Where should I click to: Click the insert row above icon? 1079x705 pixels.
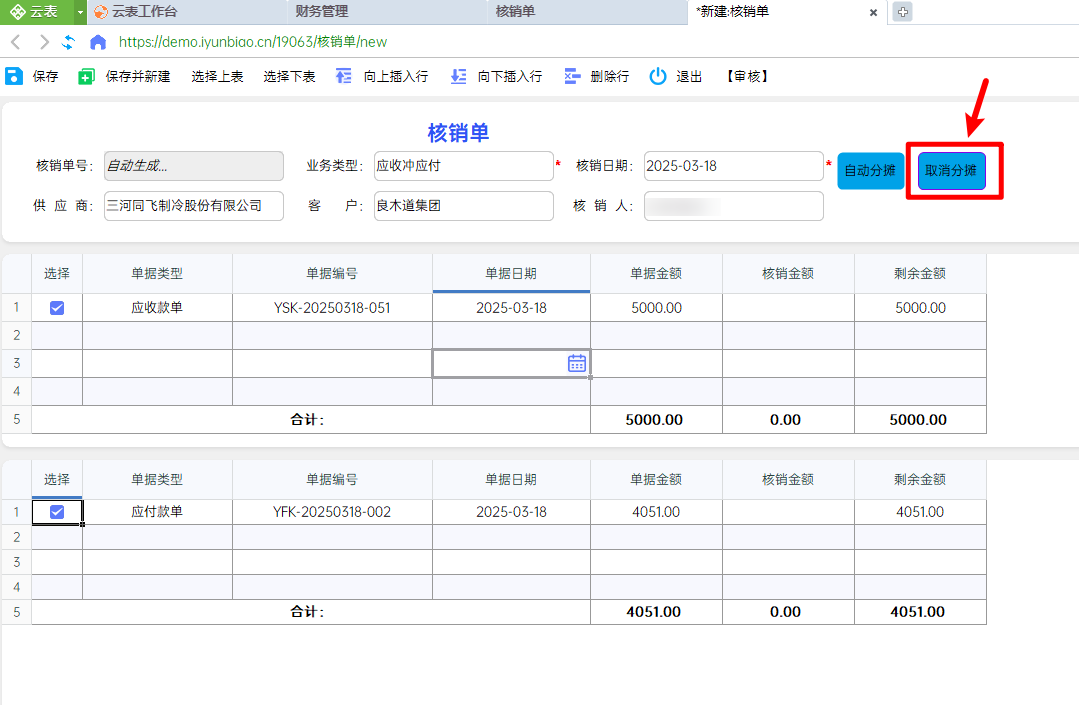click(x=343, y=76)
